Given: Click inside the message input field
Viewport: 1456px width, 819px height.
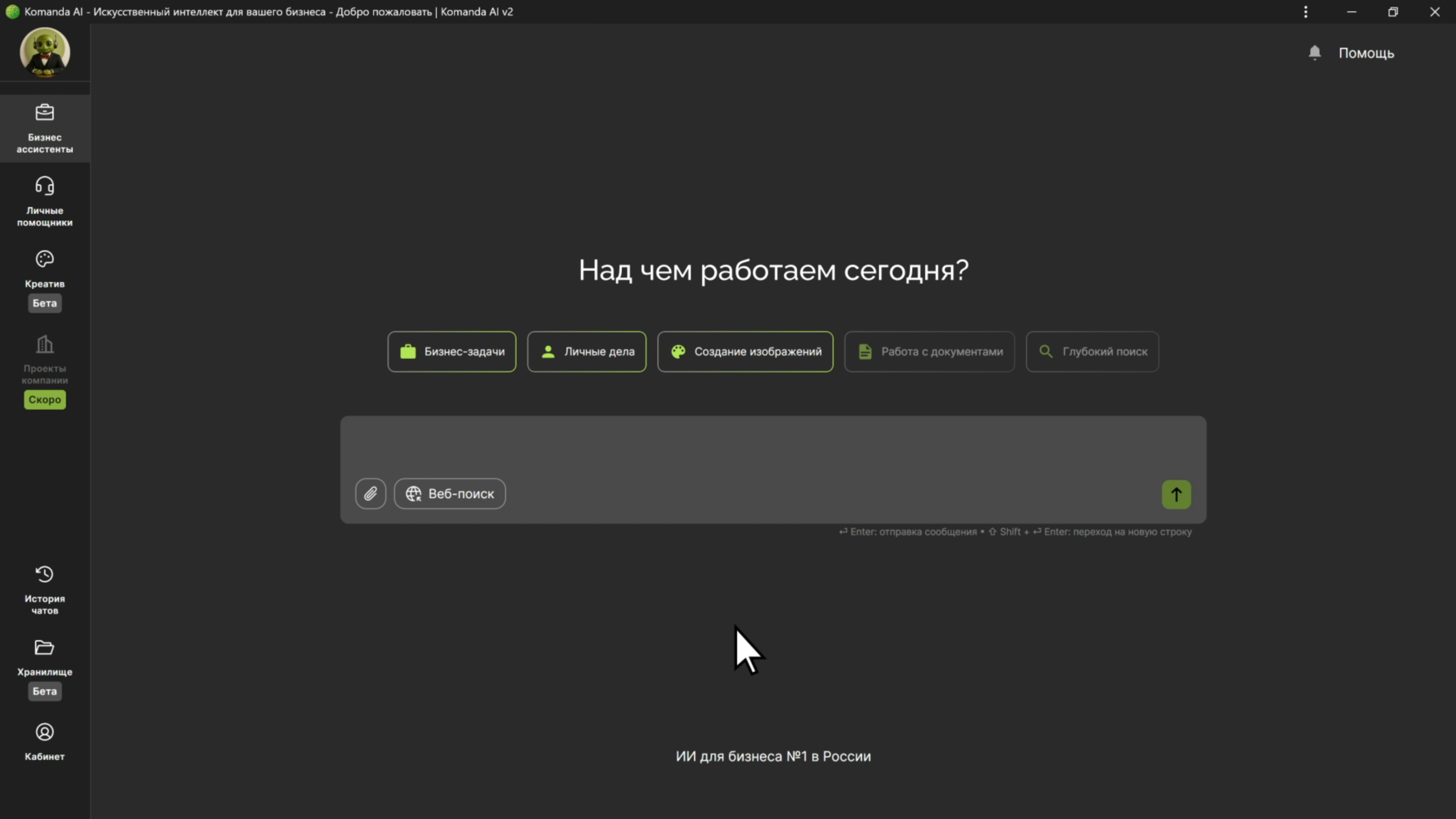Looking at the screenshot, I should tap(772, 449).
